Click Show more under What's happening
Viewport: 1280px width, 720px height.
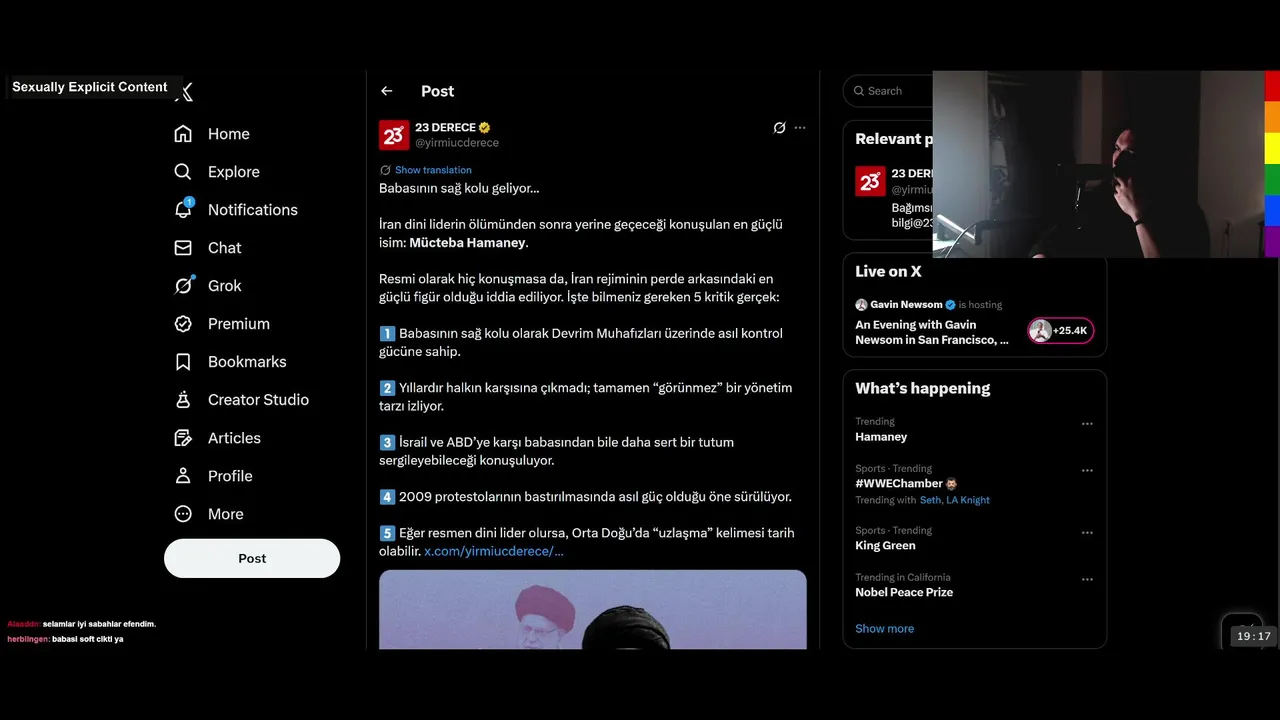884,629
